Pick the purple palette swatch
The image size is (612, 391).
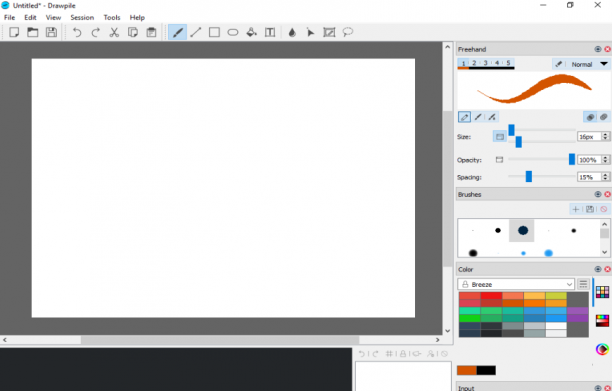pos(577,311)
